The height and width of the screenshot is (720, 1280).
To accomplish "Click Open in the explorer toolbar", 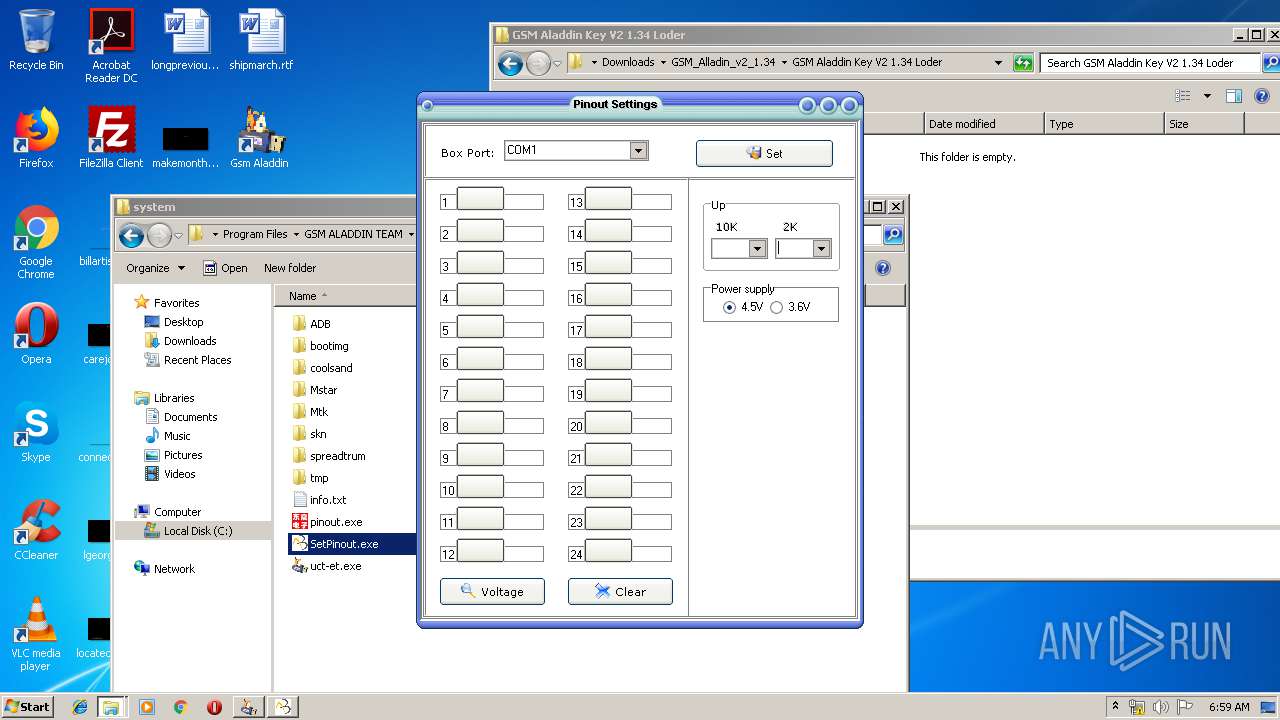I will (x=225, y=268).
